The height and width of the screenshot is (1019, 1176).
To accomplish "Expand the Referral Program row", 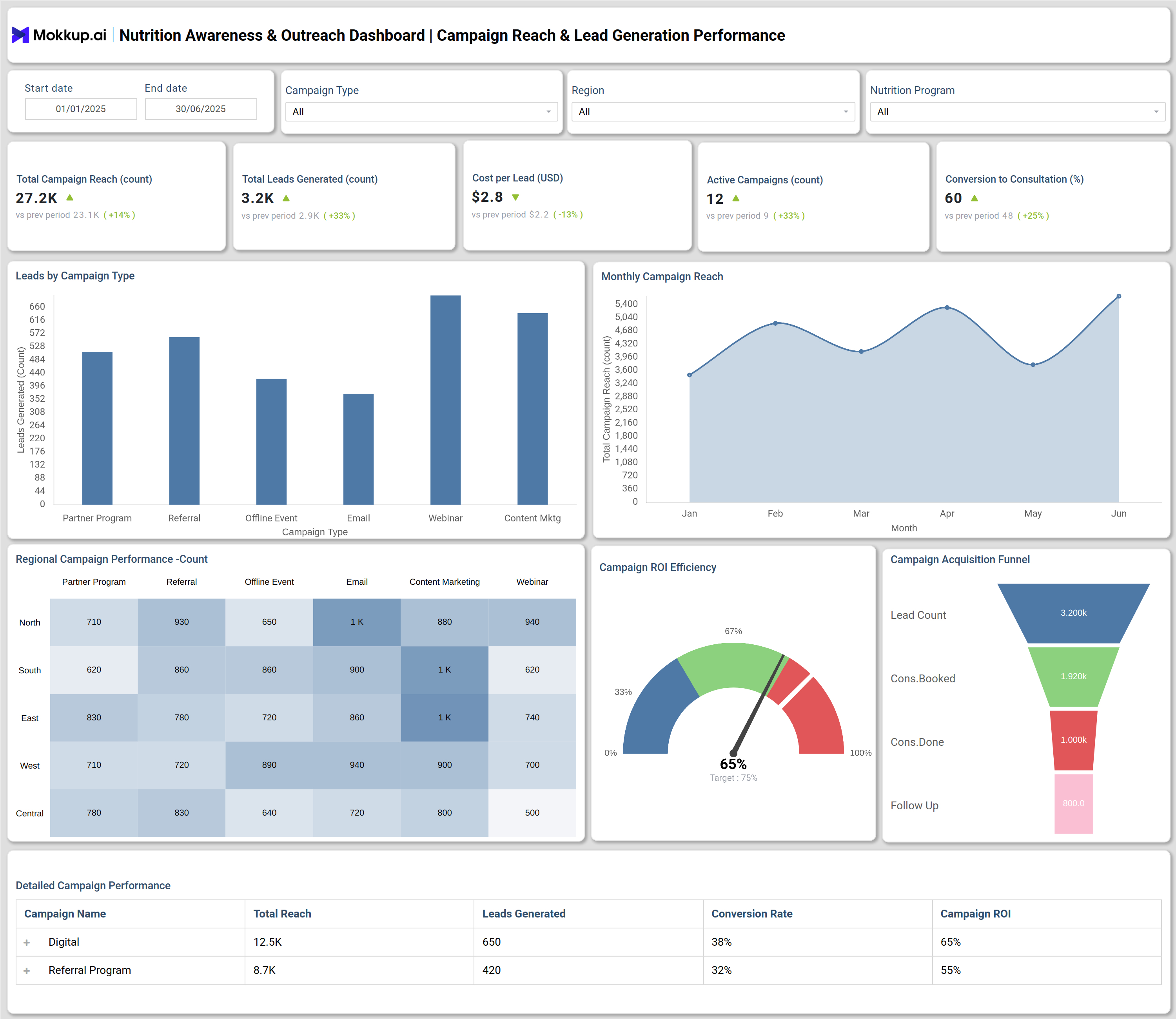I will [x=27, y=971].
